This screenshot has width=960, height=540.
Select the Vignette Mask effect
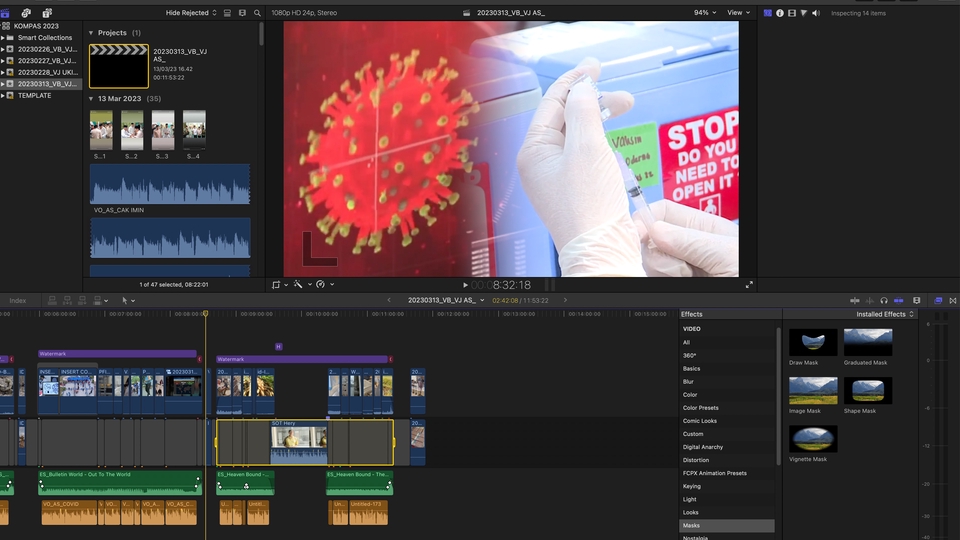(x=813, y=439)
